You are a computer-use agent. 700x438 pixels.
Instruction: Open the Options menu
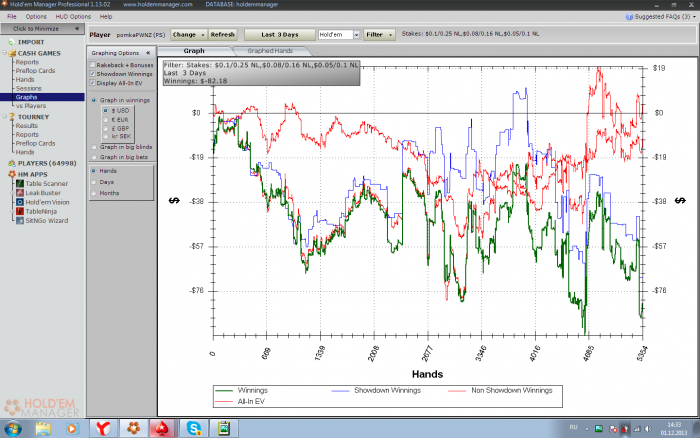(36, 17)
